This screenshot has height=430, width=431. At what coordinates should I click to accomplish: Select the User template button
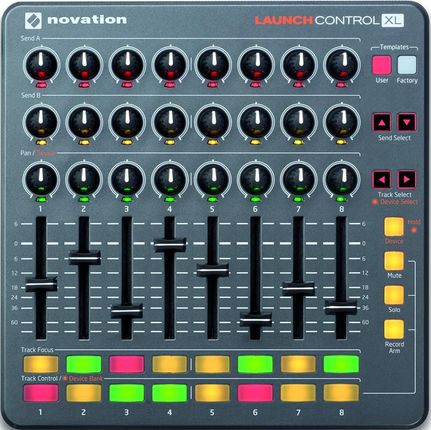[x=382, y=65]
